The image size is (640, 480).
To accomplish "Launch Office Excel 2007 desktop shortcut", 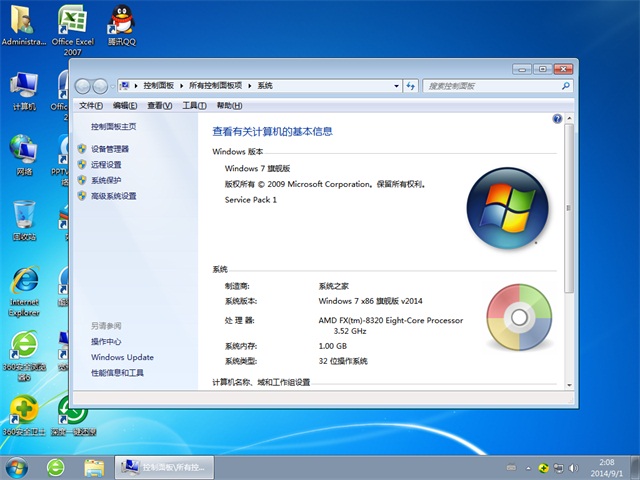I will pos(73,29).
